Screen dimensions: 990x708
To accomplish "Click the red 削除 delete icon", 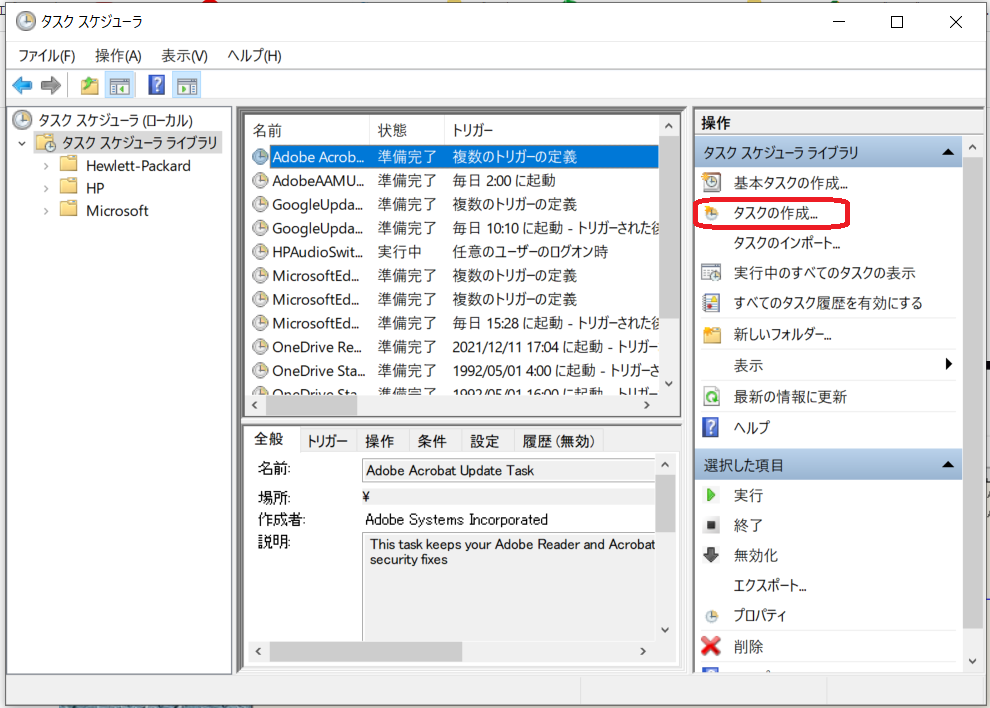I will pos(712,646).
